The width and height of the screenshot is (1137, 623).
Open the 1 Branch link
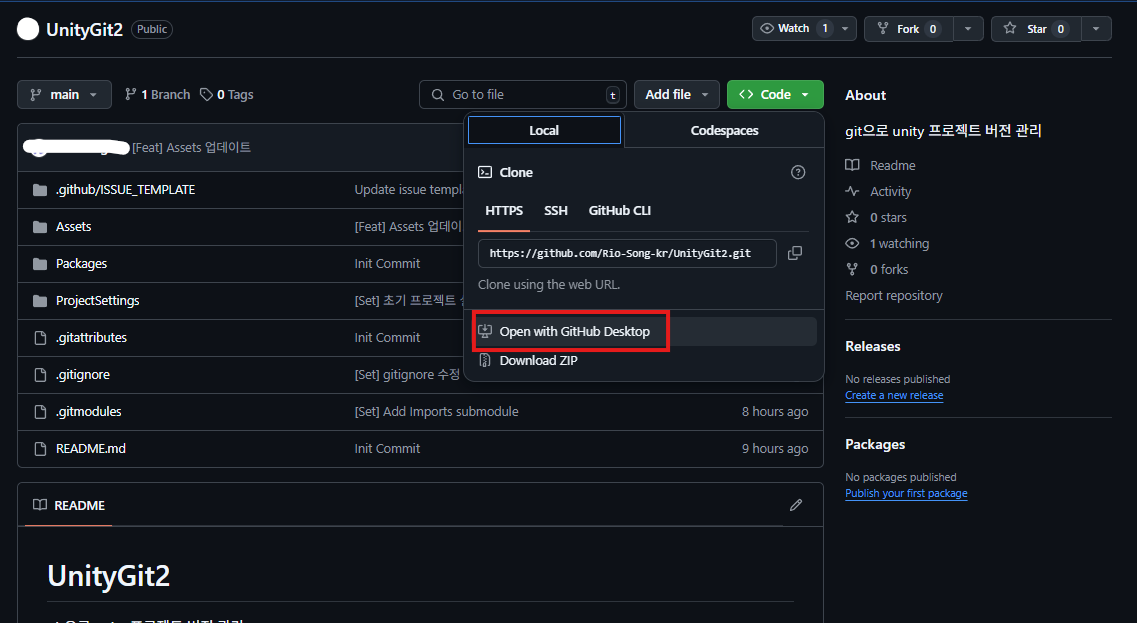(x=157, y=94)
